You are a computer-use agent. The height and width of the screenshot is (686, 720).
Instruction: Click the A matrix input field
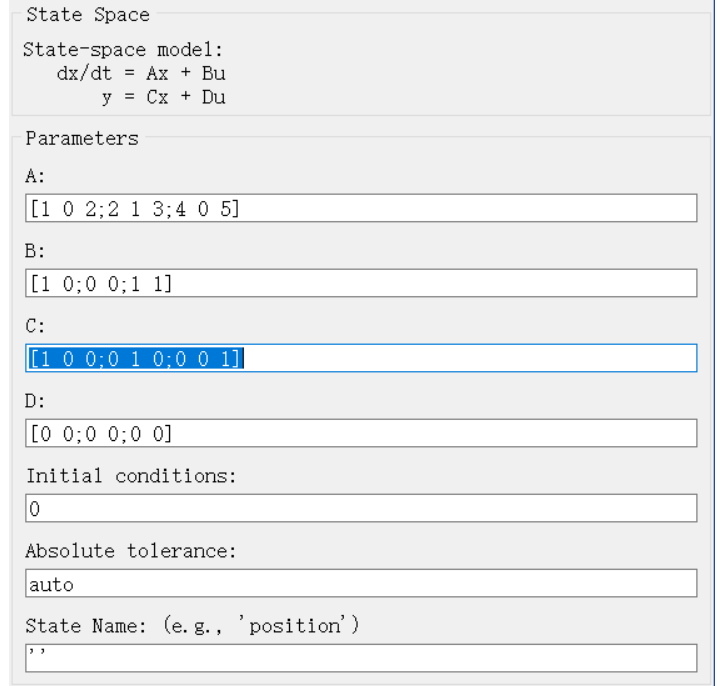point(360,208)
